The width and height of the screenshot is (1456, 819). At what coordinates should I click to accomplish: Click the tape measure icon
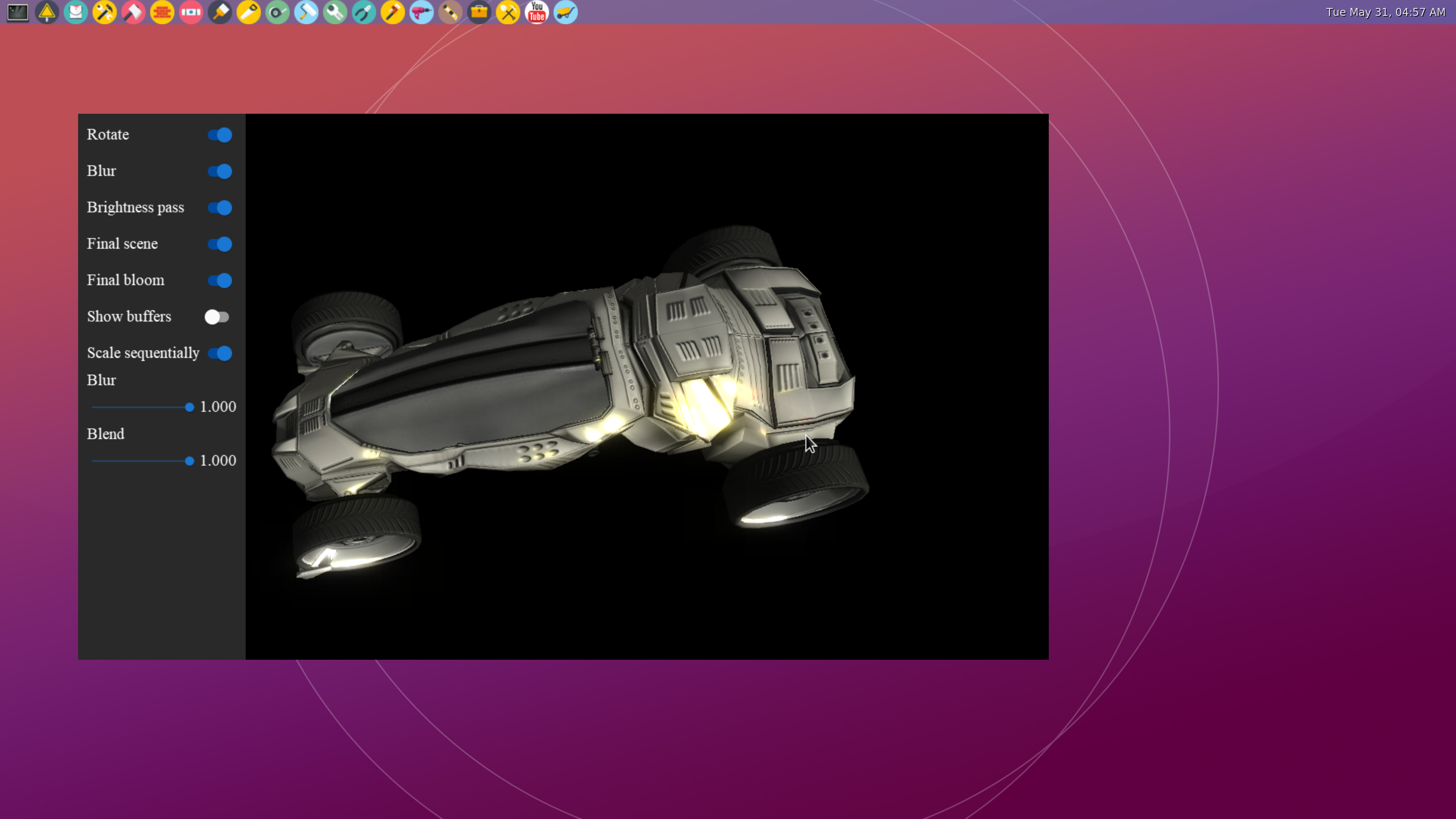278,13
